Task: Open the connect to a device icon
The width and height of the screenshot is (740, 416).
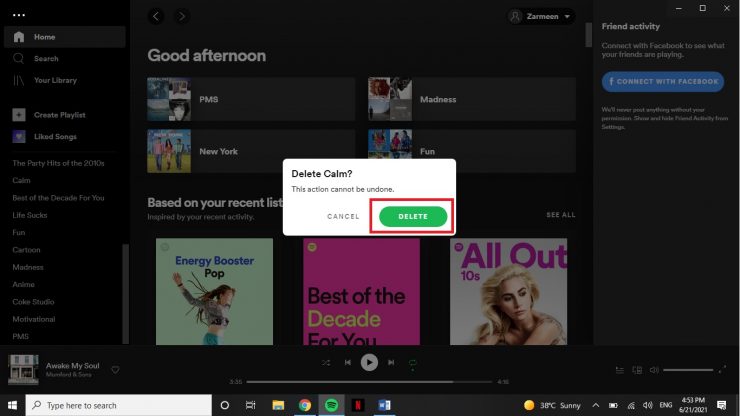Action: coord(637,370)
